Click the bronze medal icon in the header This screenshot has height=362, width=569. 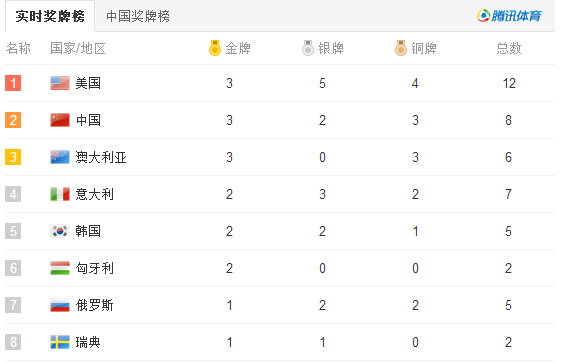click(x=401, y=48)
